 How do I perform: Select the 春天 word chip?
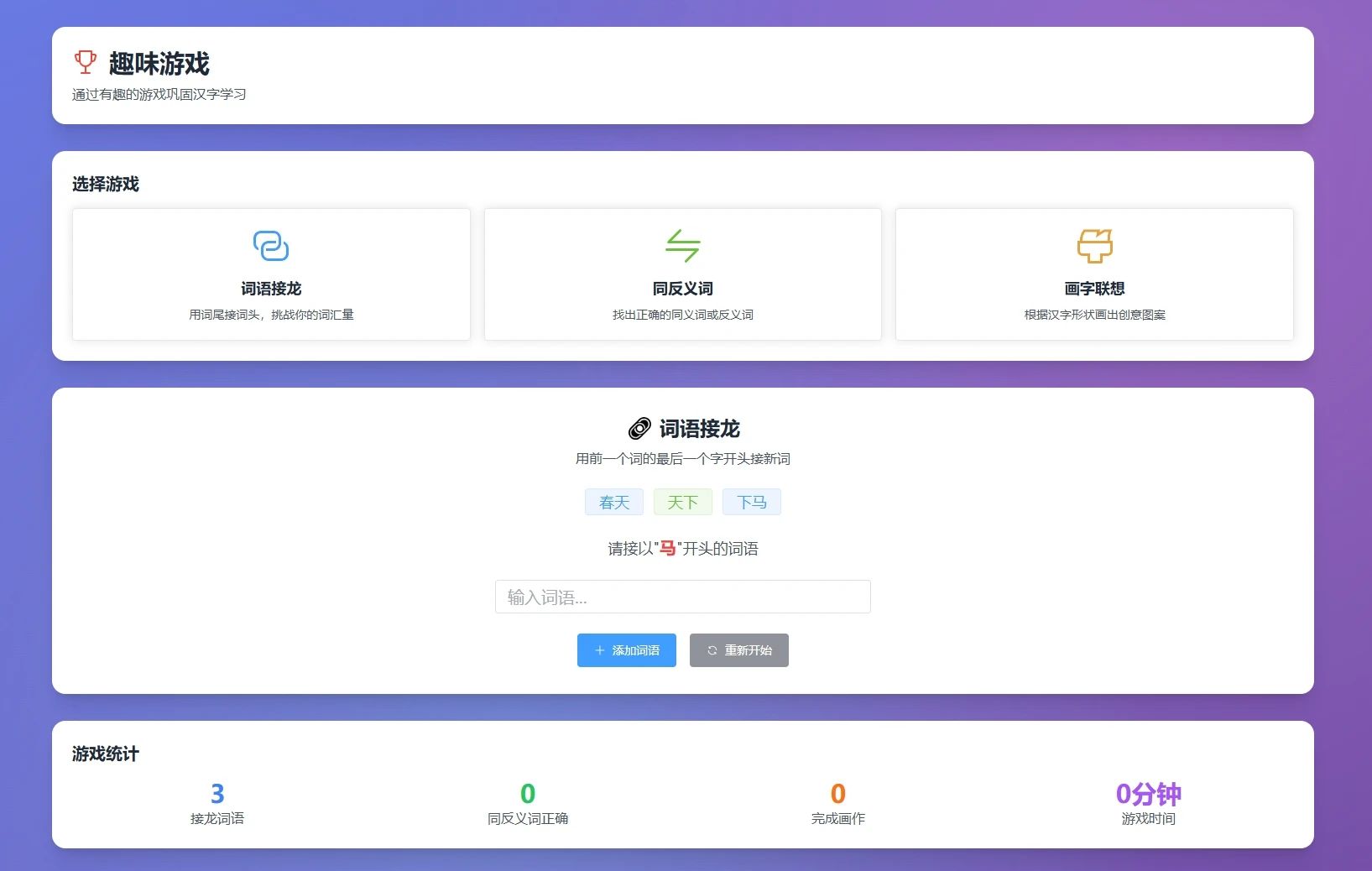click(x=613, y=502)
